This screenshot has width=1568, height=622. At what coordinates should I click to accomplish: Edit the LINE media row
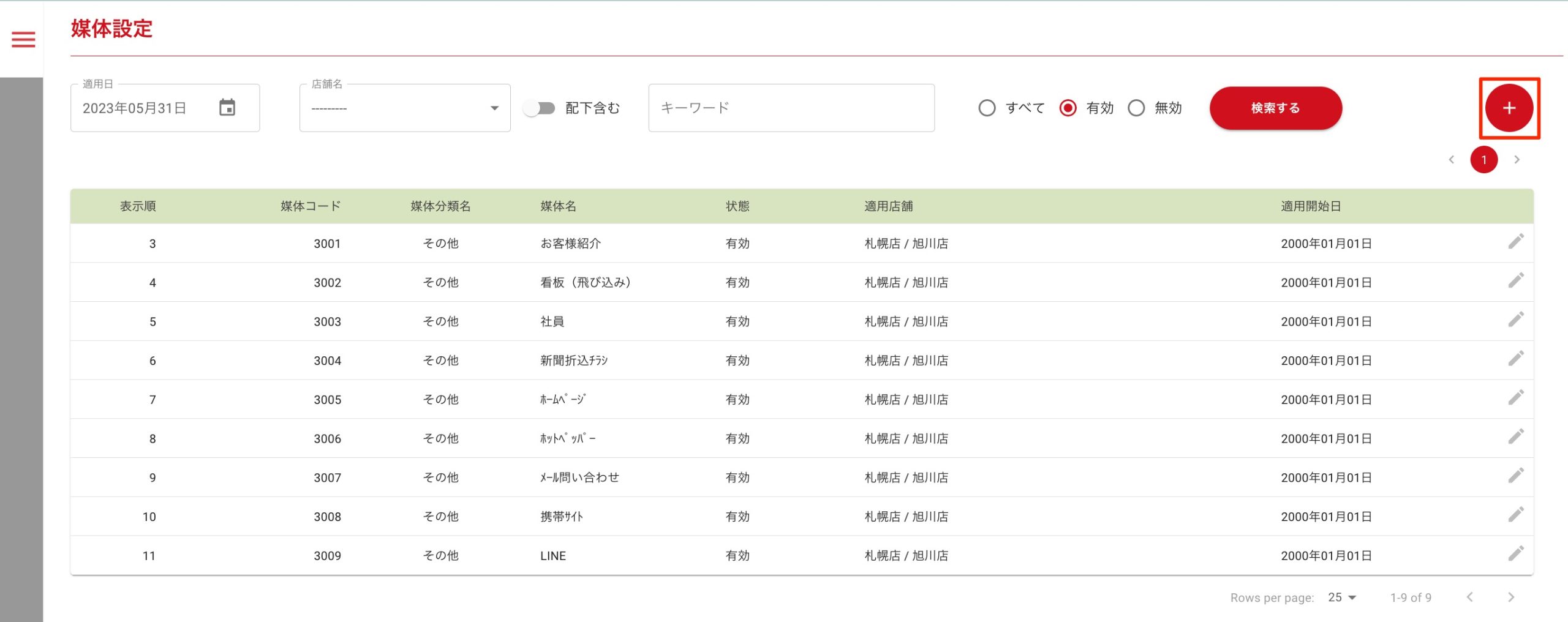tap(1515, 554)
